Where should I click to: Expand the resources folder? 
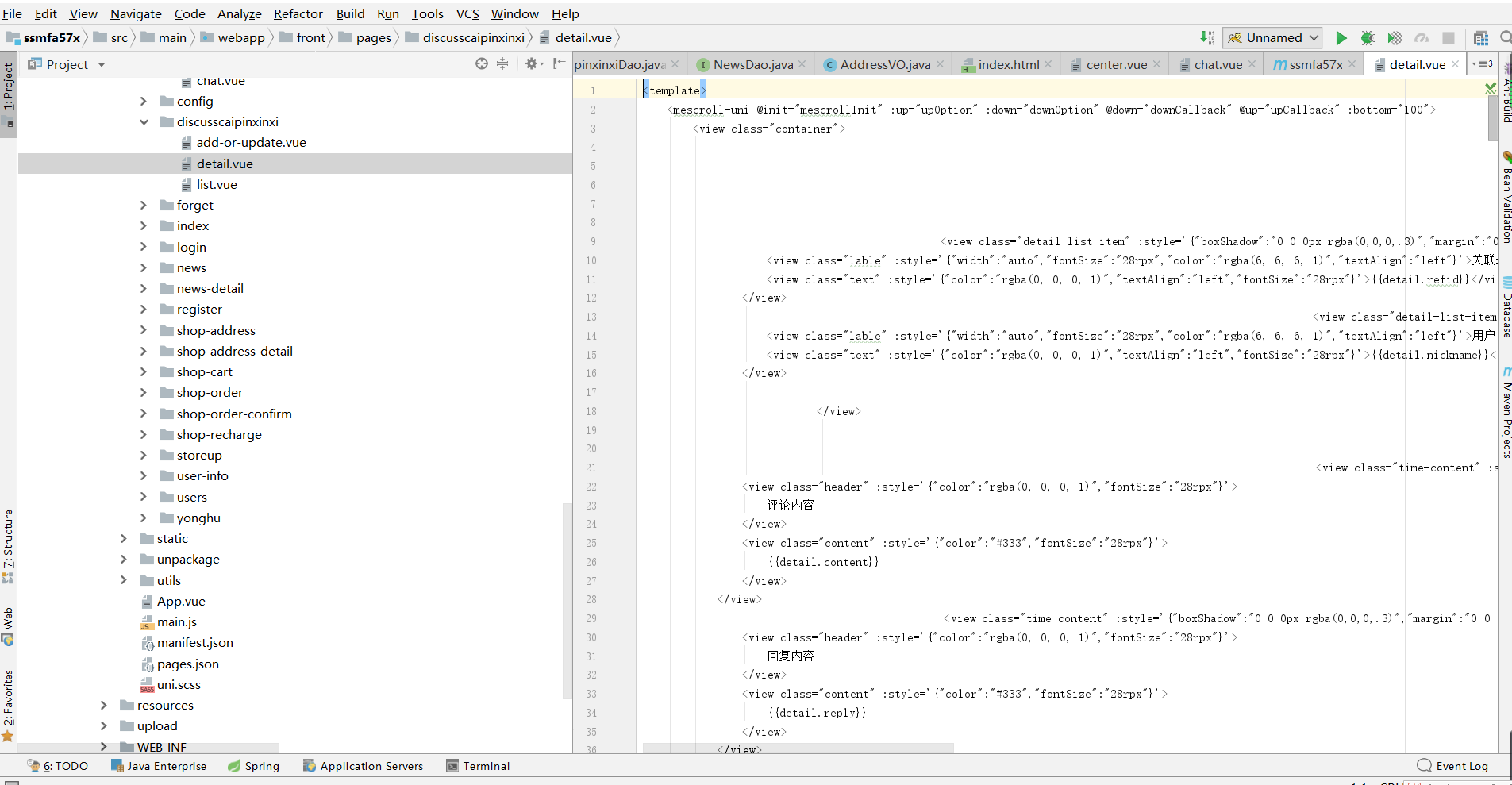click(x=104, y=706)
